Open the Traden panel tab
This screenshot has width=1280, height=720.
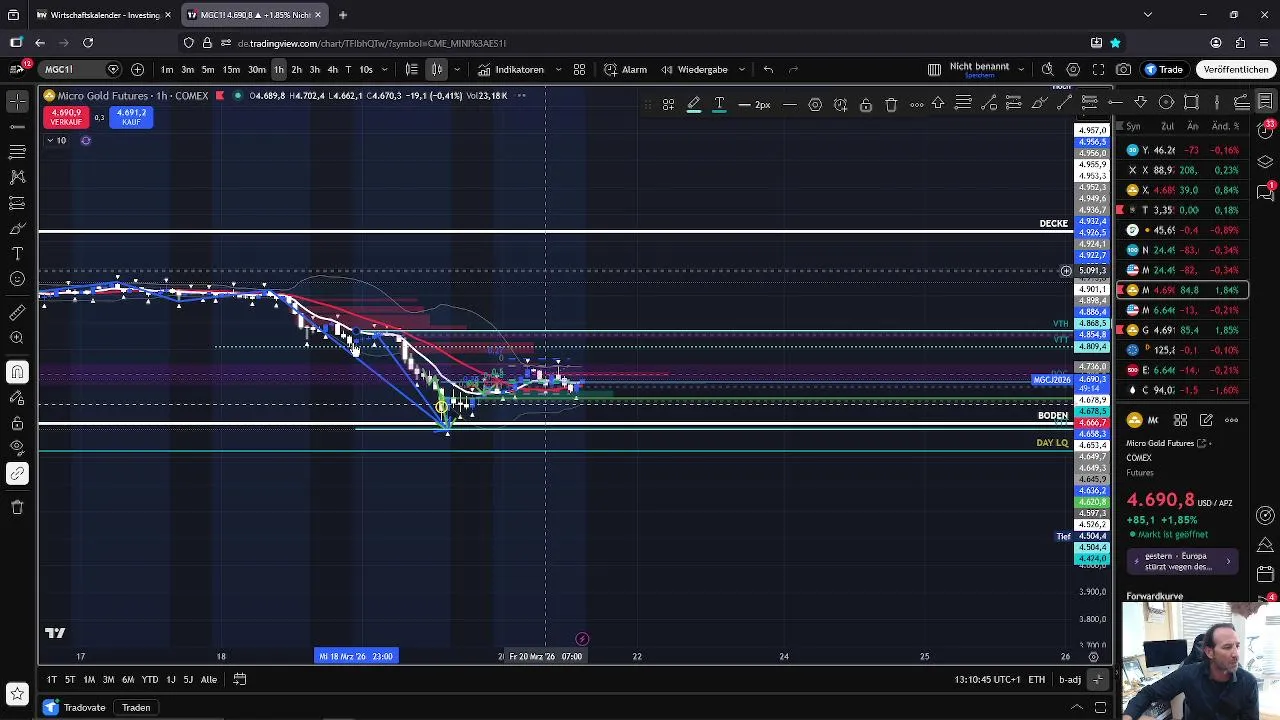pyautogui.click(x=136, y=708)
